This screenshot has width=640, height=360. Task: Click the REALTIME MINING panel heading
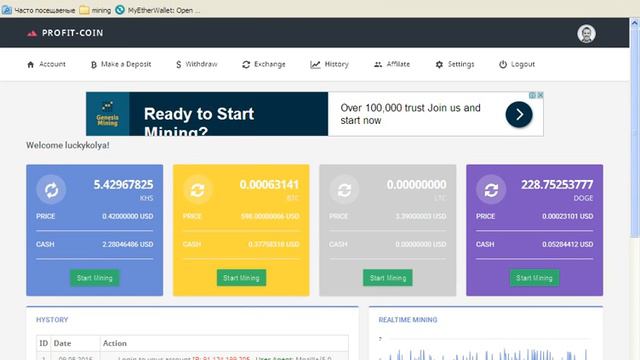408,320
